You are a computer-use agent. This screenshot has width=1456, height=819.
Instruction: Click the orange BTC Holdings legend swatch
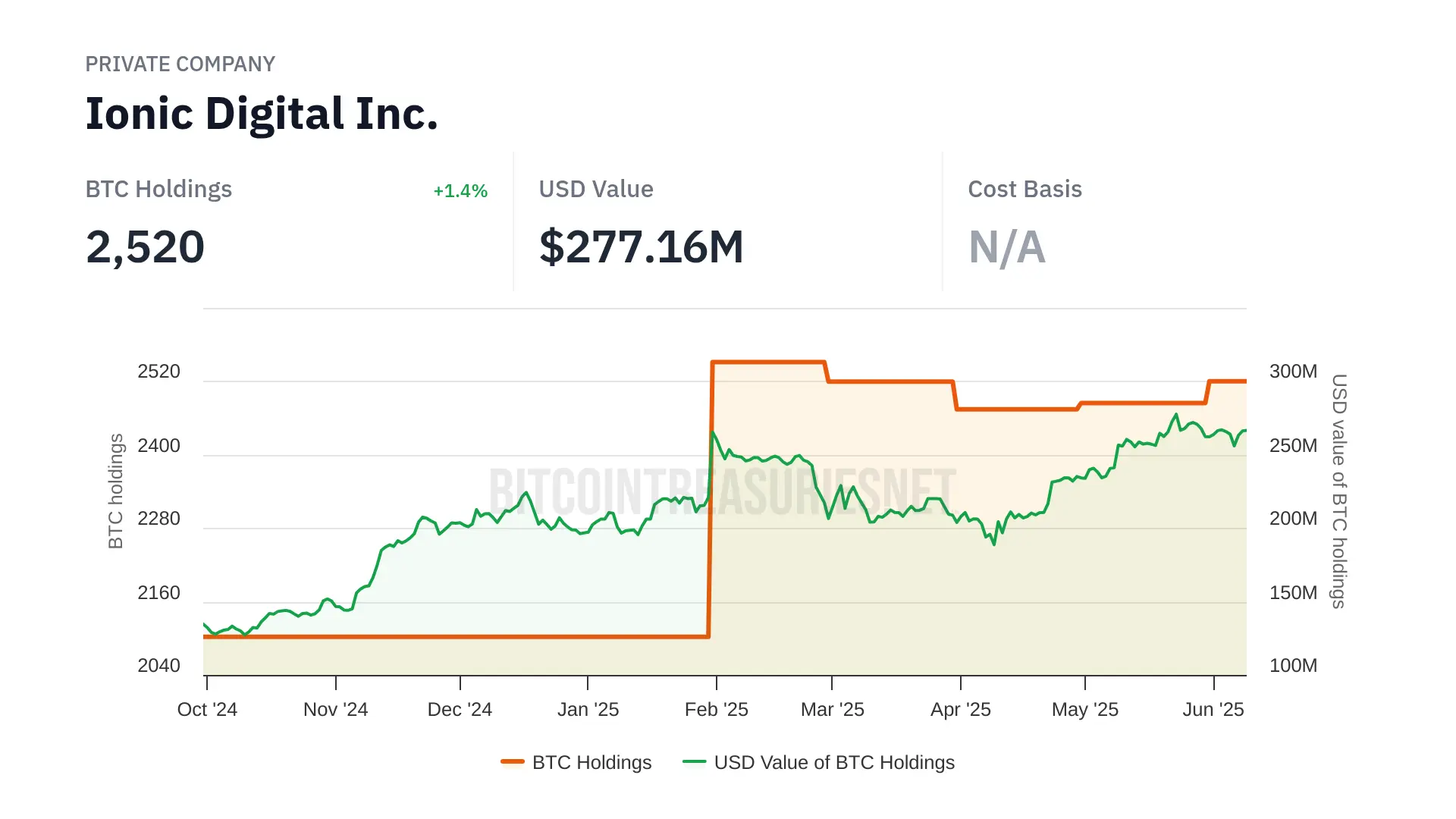pos(513,761)
